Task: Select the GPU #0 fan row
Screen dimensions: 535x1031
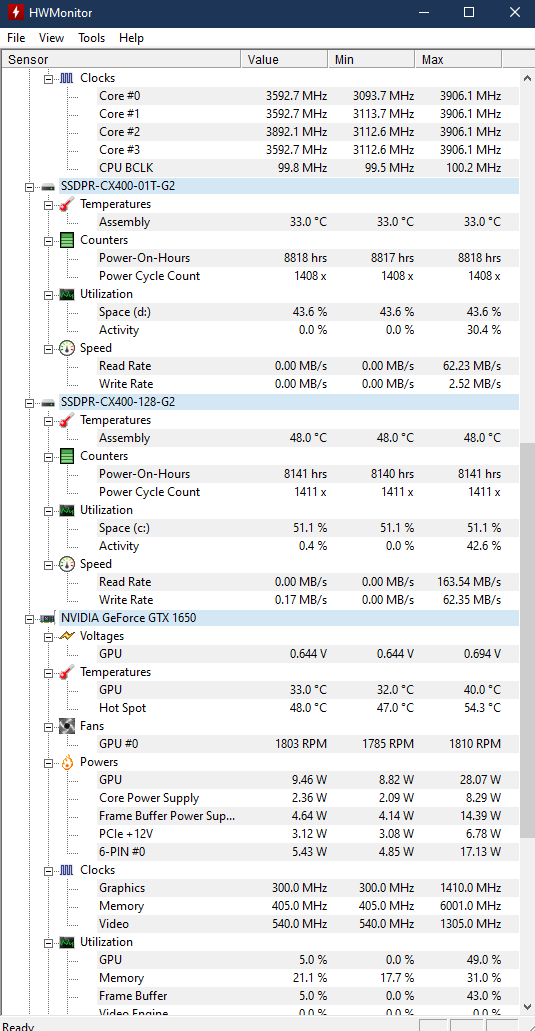Action: tap(308, 744)
